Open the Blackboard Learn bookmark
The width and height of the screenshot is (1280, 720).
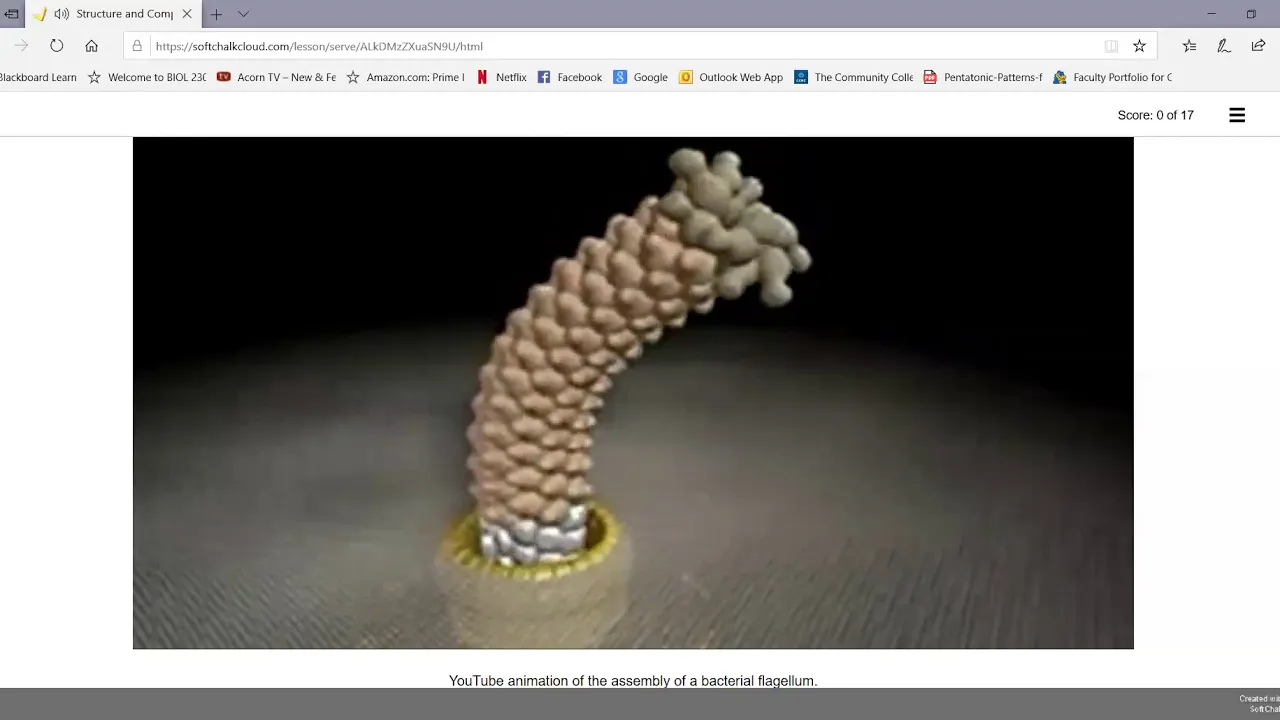click(38, 77)
